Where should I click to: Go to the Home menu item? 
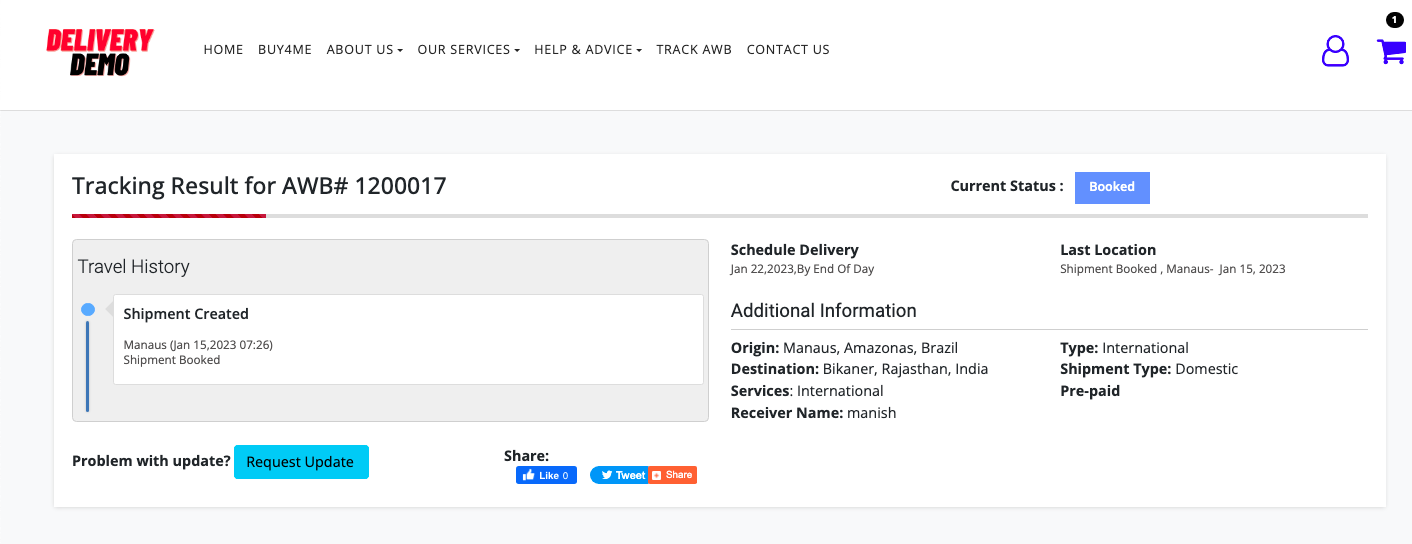(x=223, y=49)
